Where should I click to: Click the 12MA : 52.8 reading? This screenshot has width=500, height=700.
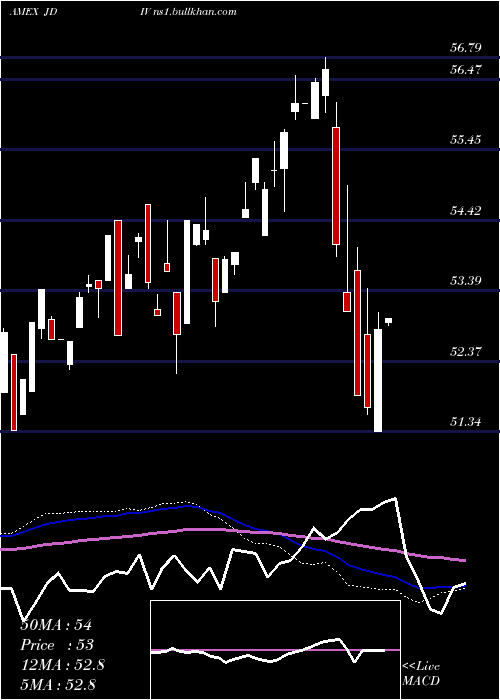point(62,665)
